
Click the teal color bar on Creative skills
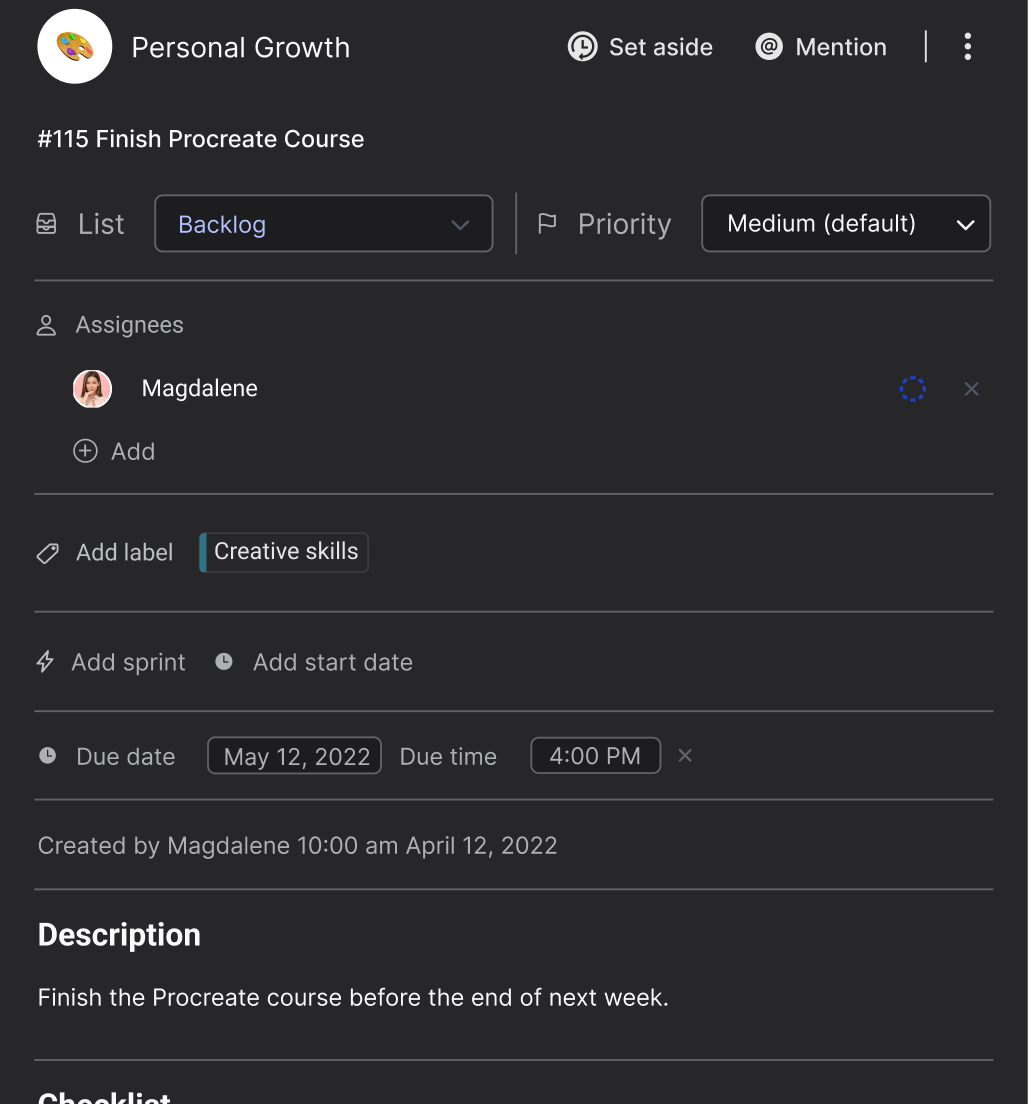(x=204, y=551)
